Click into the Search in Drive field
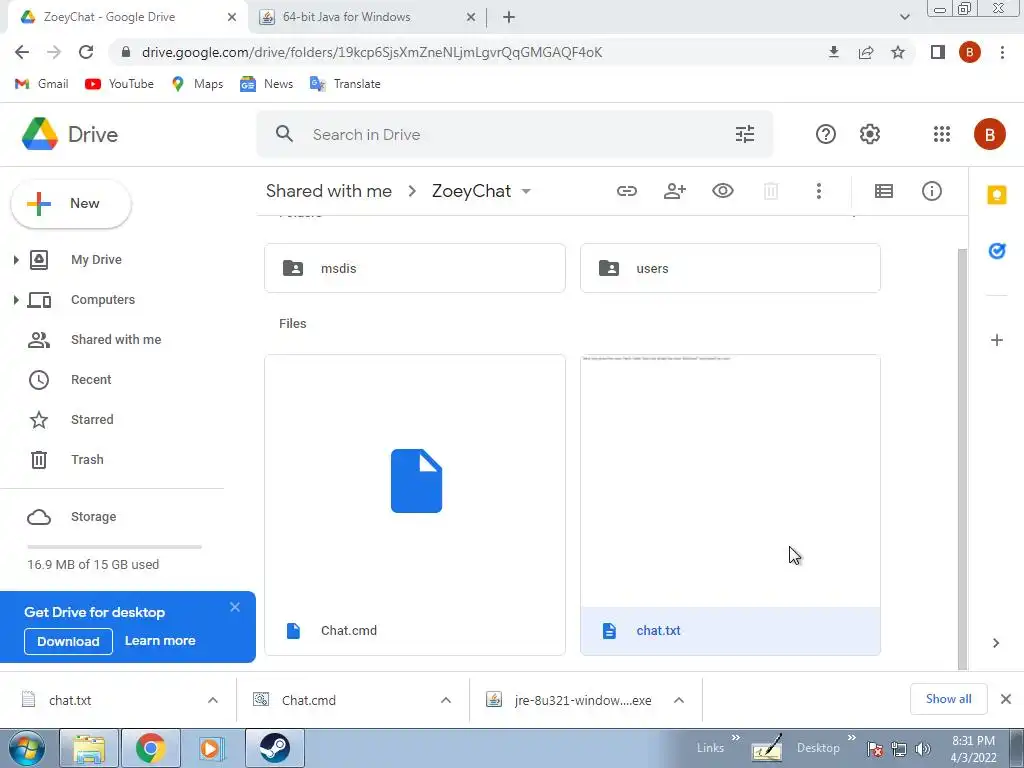The image size is (1024, 768). [x=515, y=134]
